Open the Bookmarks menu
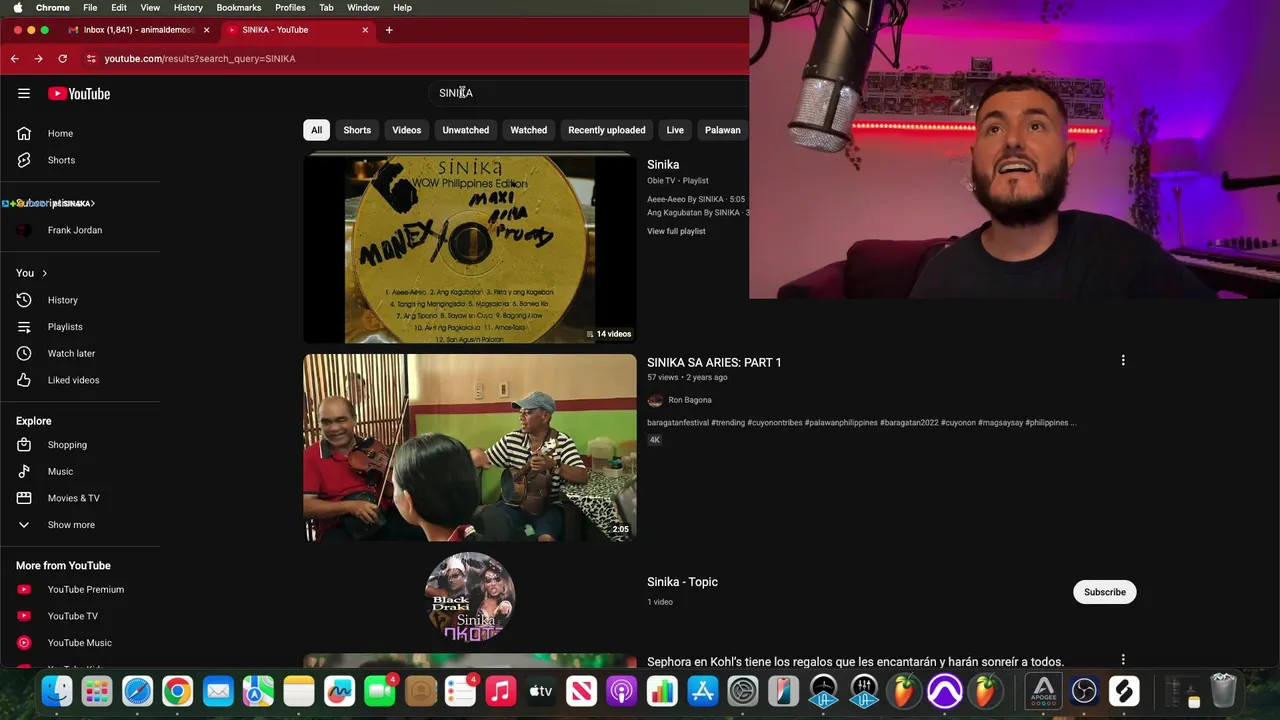Screen dimensions: 1280x720 [239, 7]
